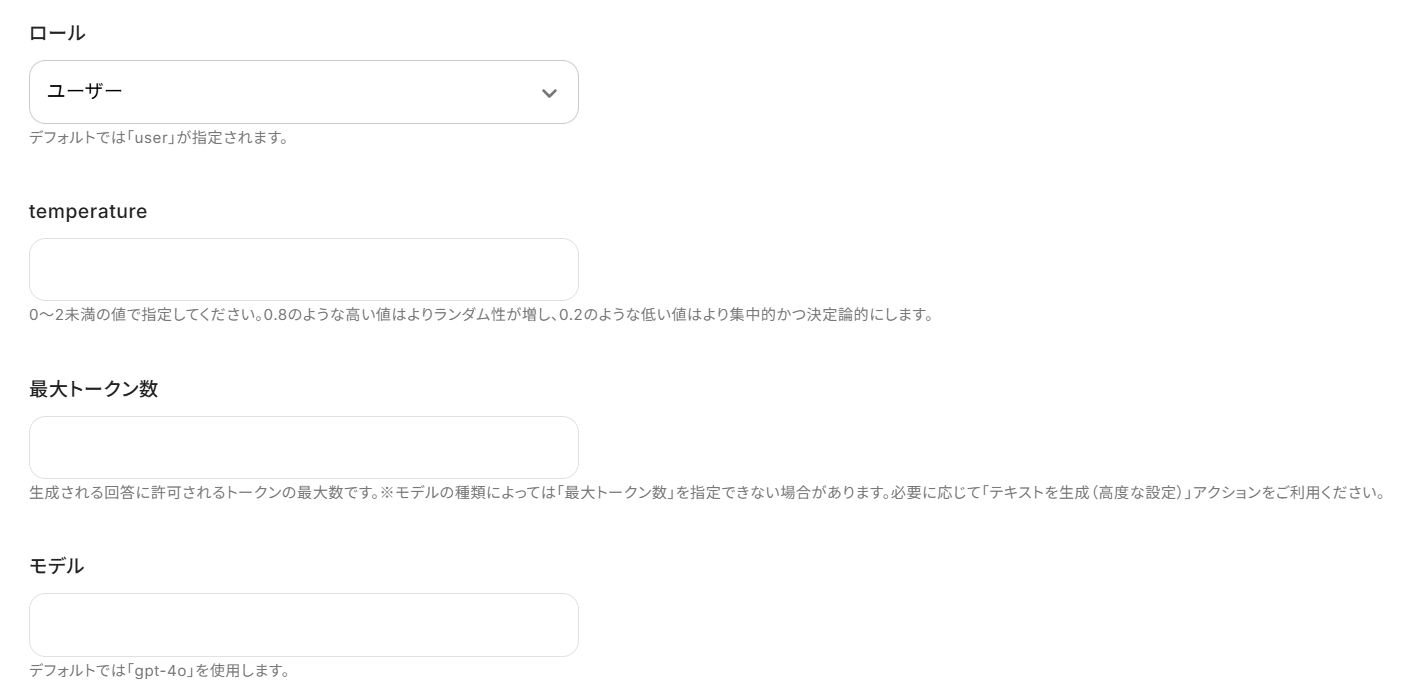Image resolution: width=1403 pixels, height=696 pixels.
Task: Focus the temperature input field
Action: (x=304, y=269)
